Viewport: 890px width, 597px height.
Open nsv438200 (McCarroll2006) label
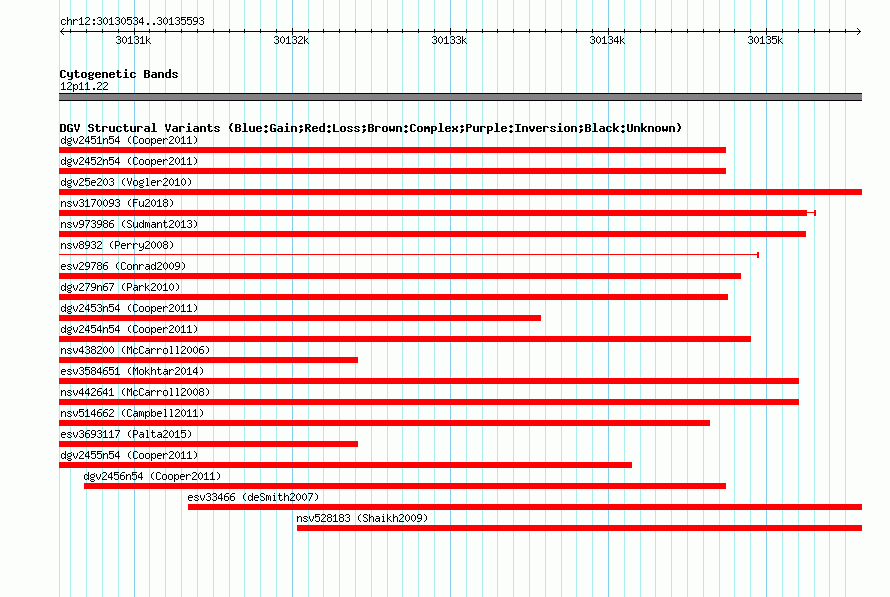click(x=135, y=350)
